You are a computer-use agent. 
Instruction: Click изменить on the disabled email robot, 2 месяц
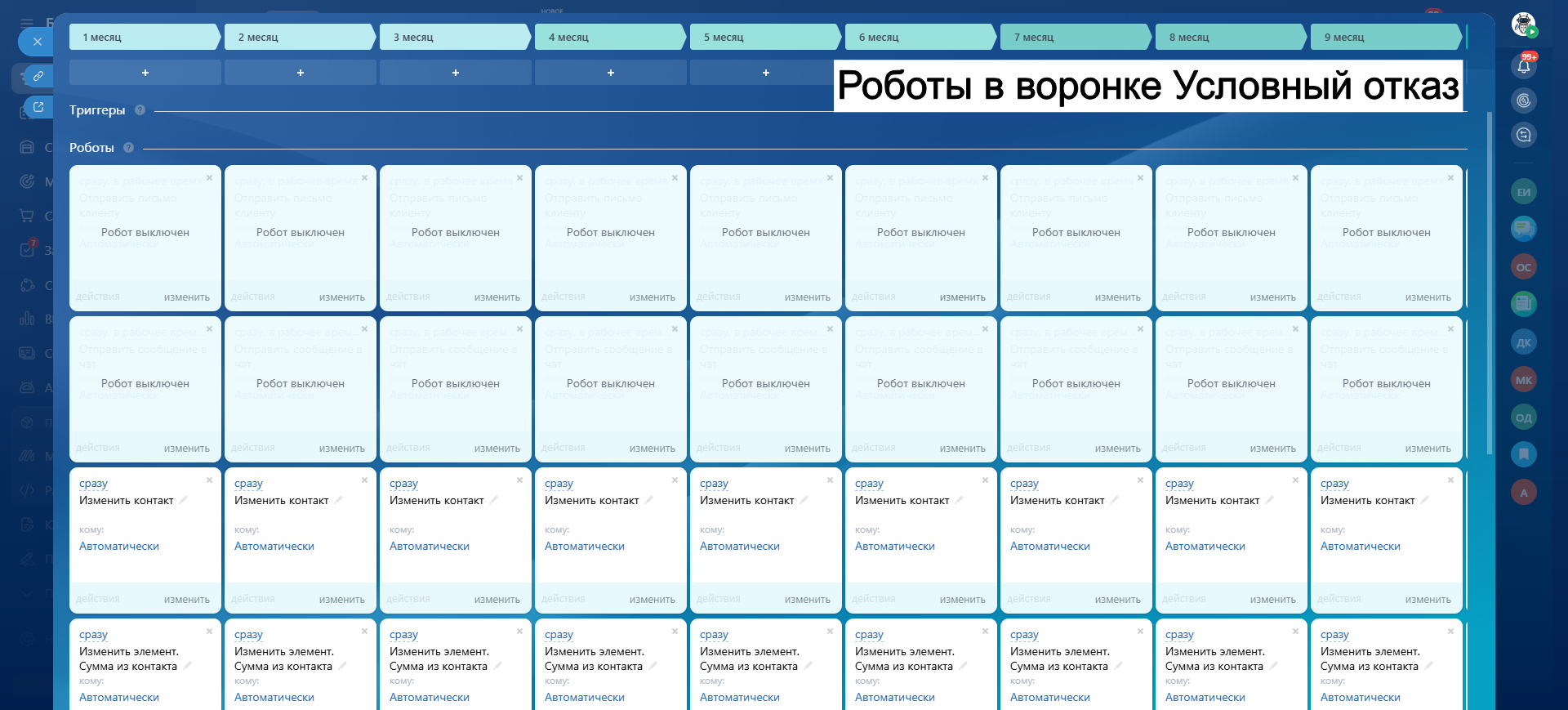[341, 297]
